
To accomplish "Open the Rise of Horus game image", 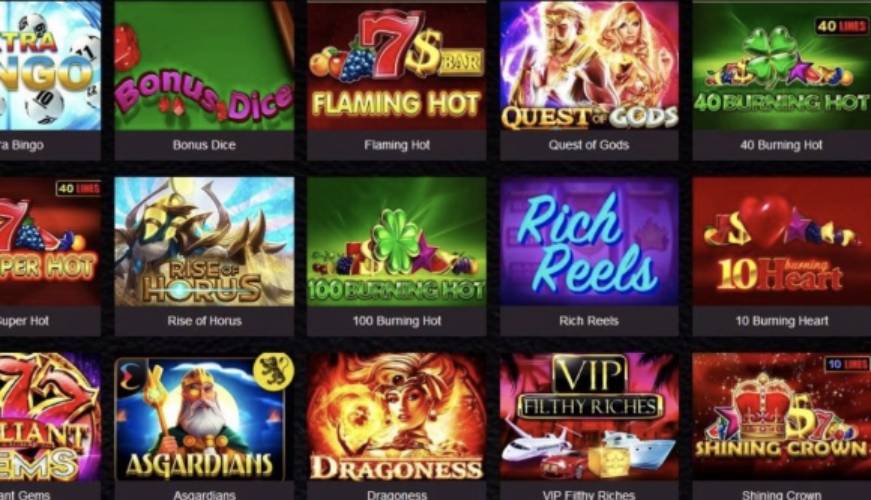I will click(204, 242).
